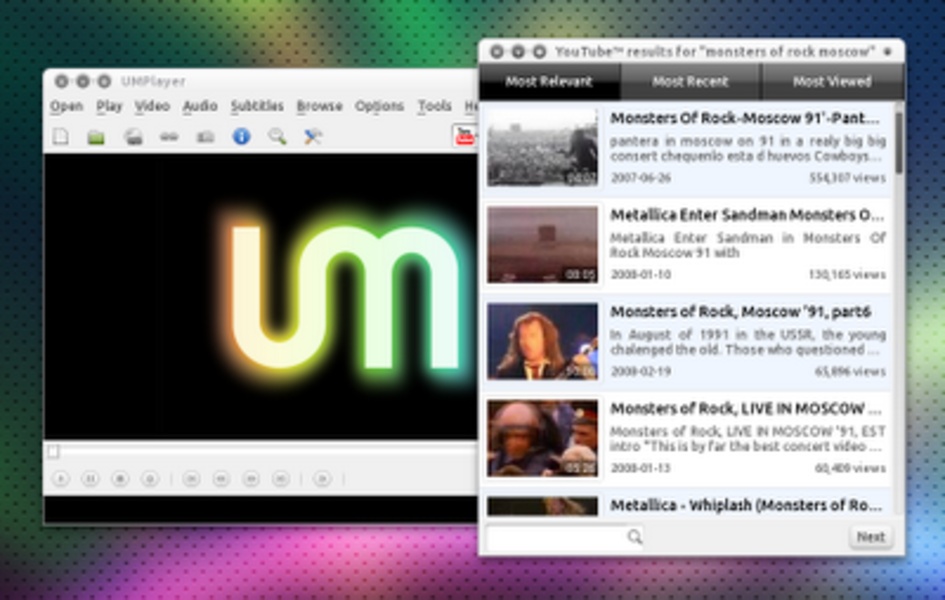Click the seek bar handle in UMPlayer
Viewport: 945px width, 600px height.
tap(54, 451)
